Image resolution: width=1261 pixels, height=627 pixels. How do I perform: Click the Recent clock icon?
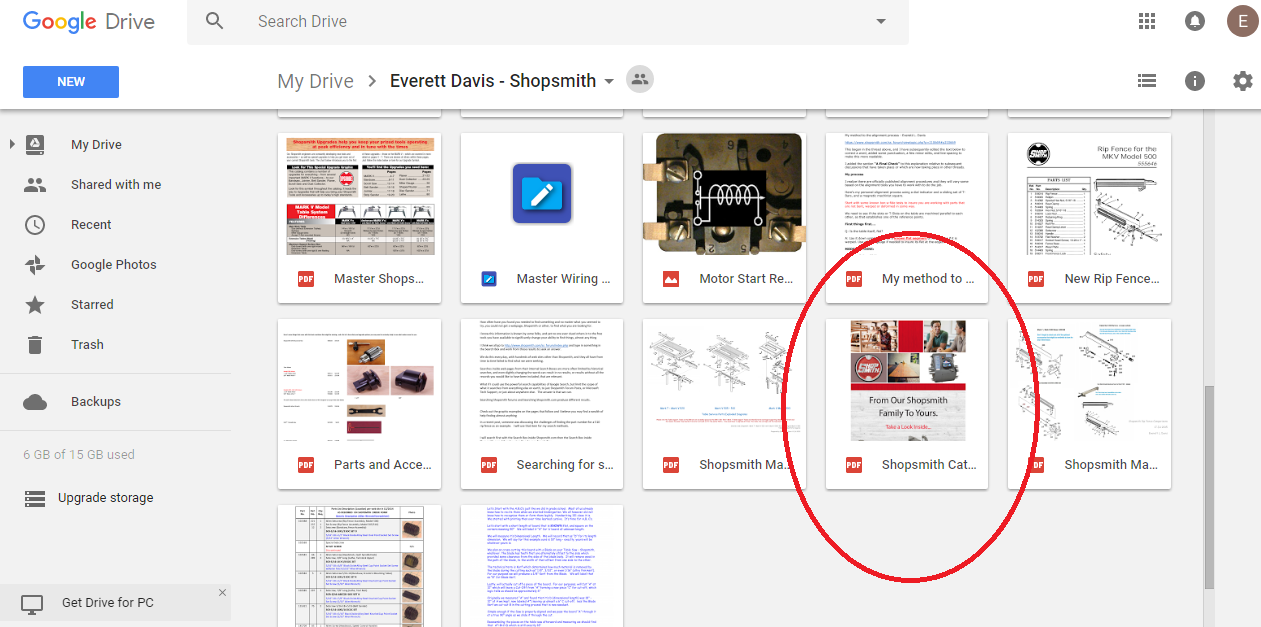pos(35,225)
